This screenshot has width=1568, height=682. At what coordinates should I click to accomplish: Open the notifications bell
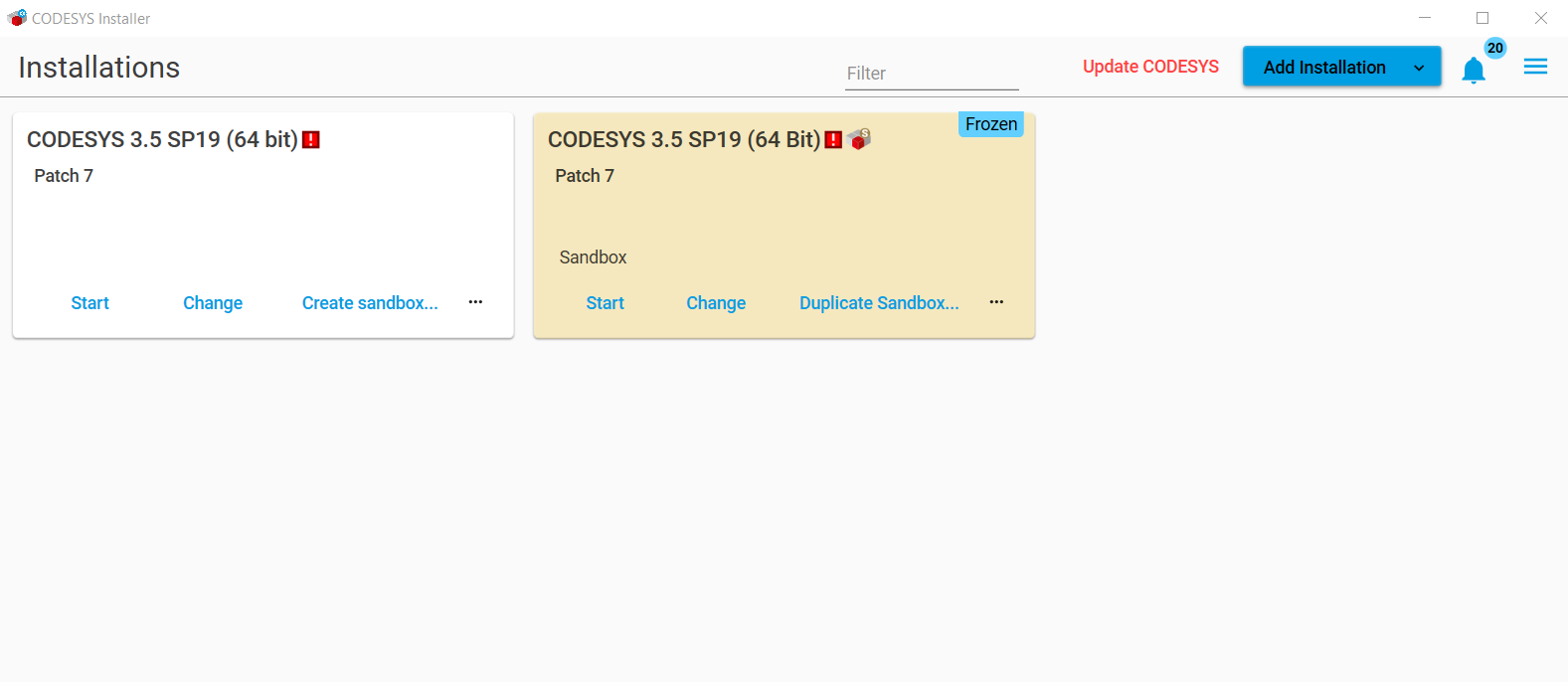click(1474, 70)
